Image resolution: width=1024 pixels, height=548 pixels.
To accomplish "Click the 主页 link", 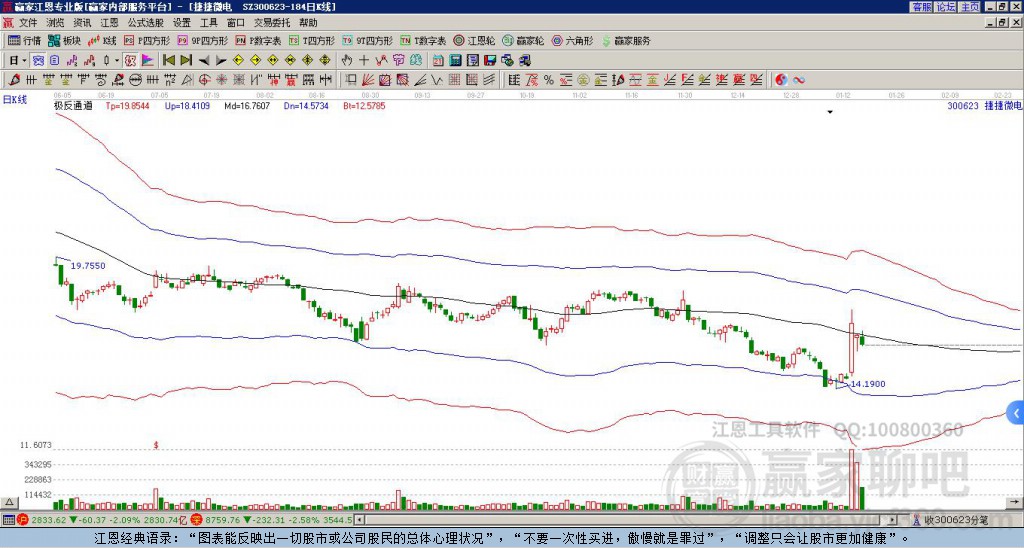I will [970, 7].
